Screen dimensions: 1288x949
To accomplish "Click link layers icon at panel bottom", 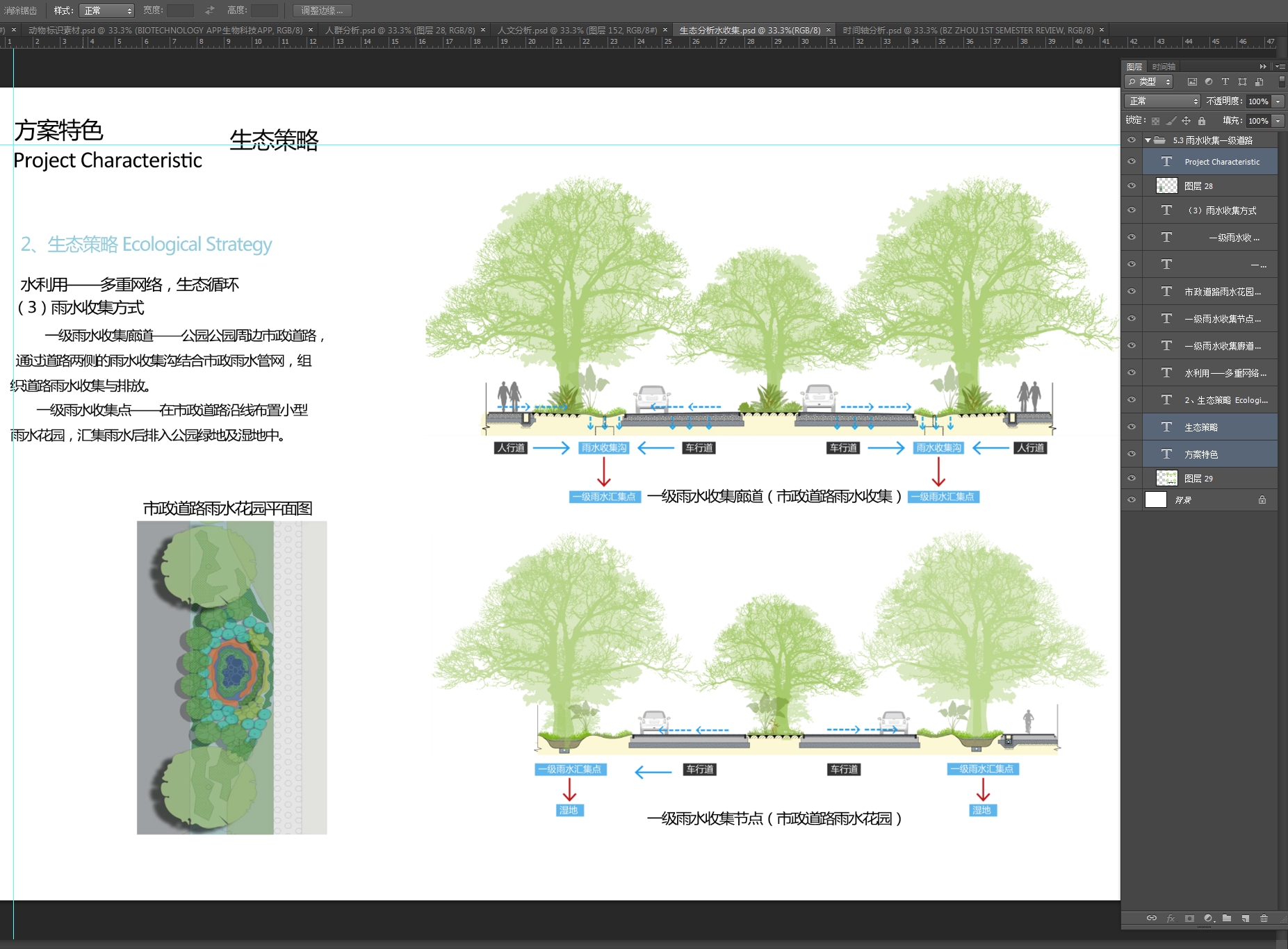I will point(1152,918).
